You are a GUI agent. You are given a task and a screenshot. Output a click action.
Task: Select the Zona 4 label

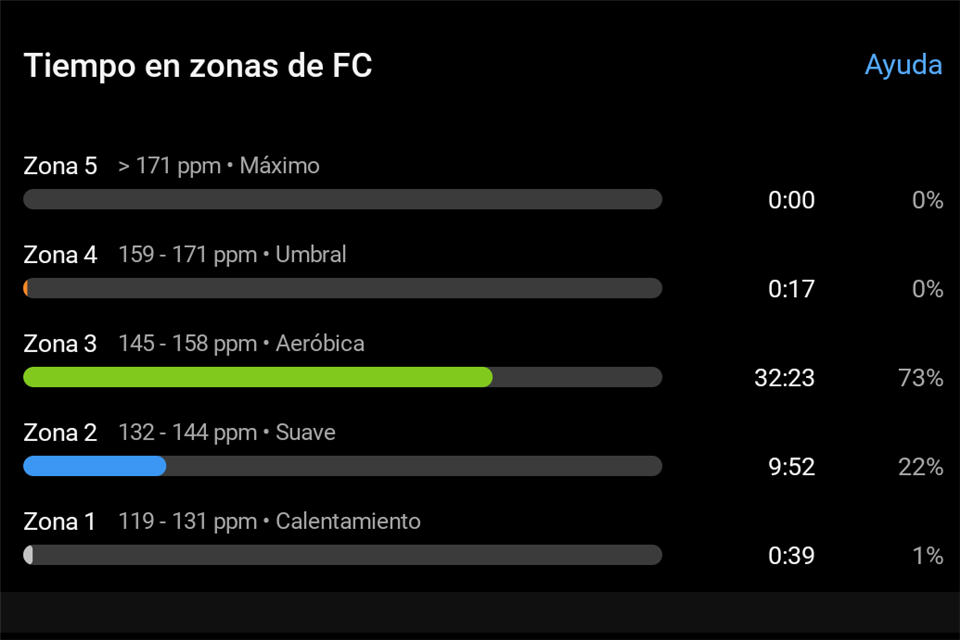[60, 255]
